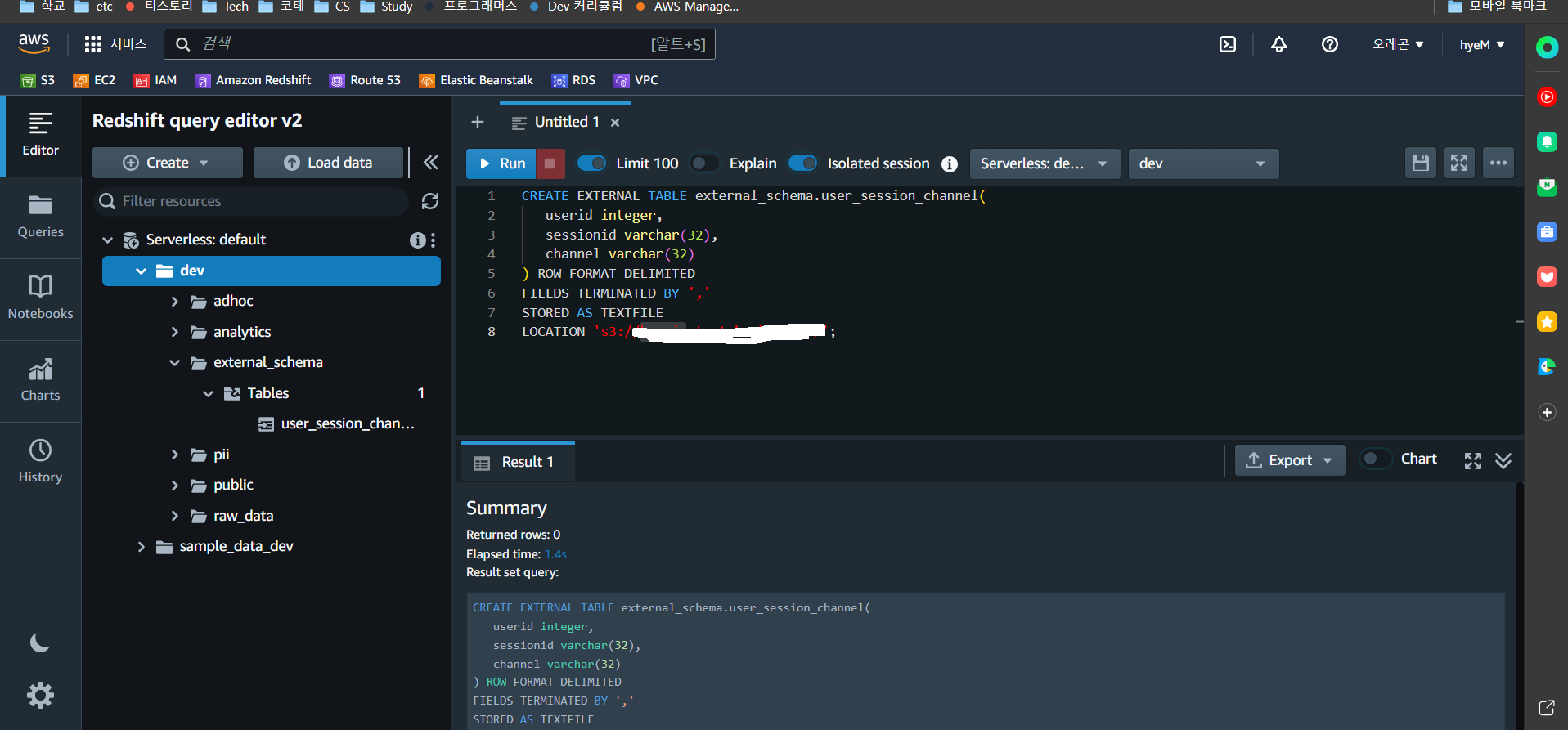Screen dimensions: 1568x730
Task: Expand the adhoc schema
Action: tap(174, 301)
